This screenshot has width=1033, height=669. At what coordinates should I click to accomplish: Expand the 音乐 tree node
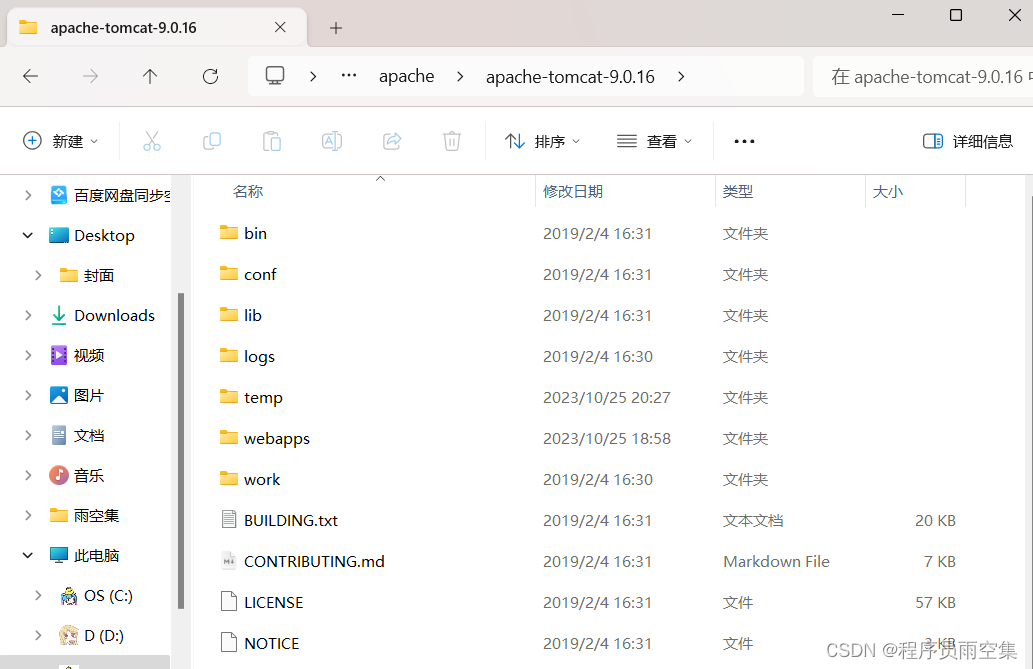[x=28, y=475]
